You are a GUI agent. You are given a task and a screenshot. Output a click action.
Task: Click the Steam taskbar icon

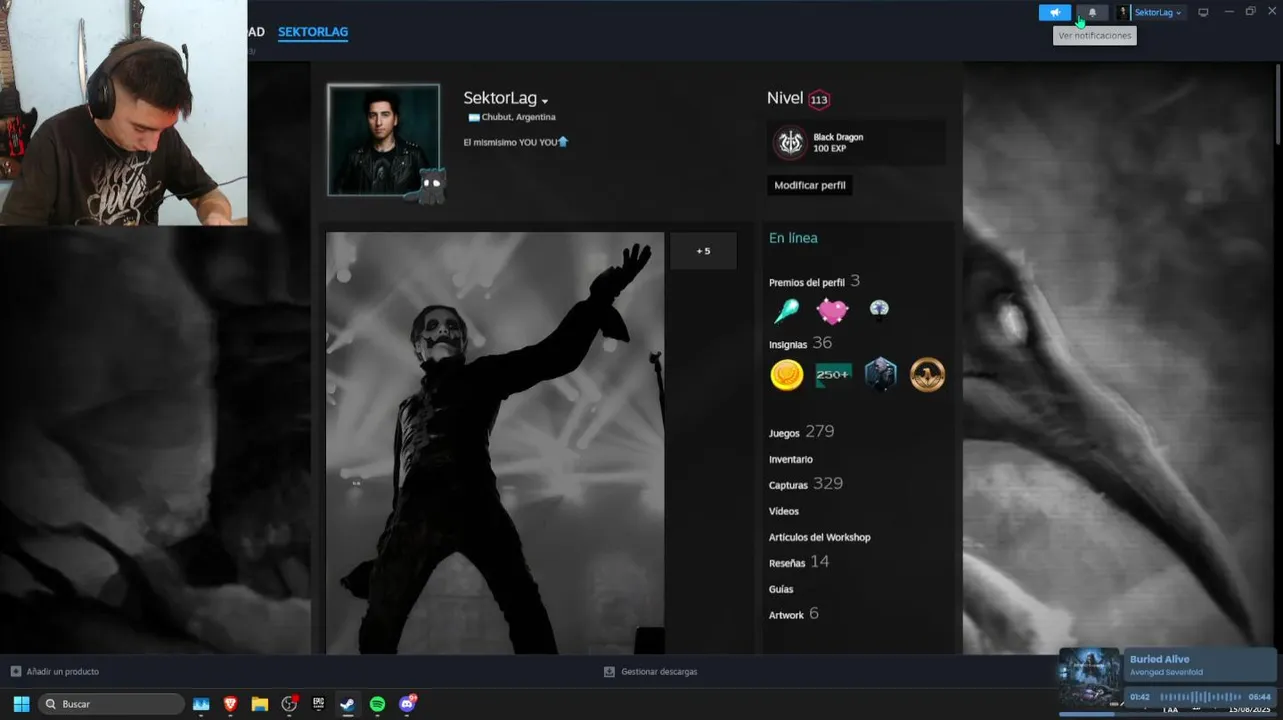(x=347, y=704)
